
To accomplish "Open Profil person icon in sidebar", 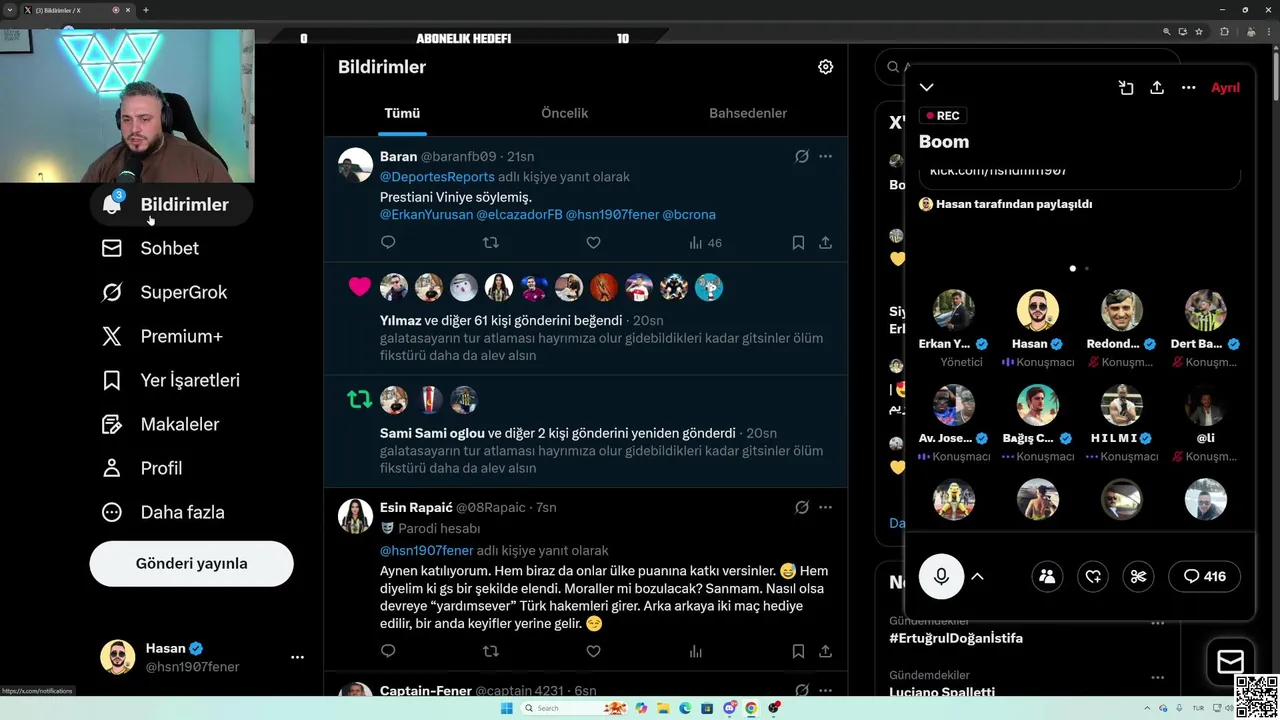I will 112,468.
